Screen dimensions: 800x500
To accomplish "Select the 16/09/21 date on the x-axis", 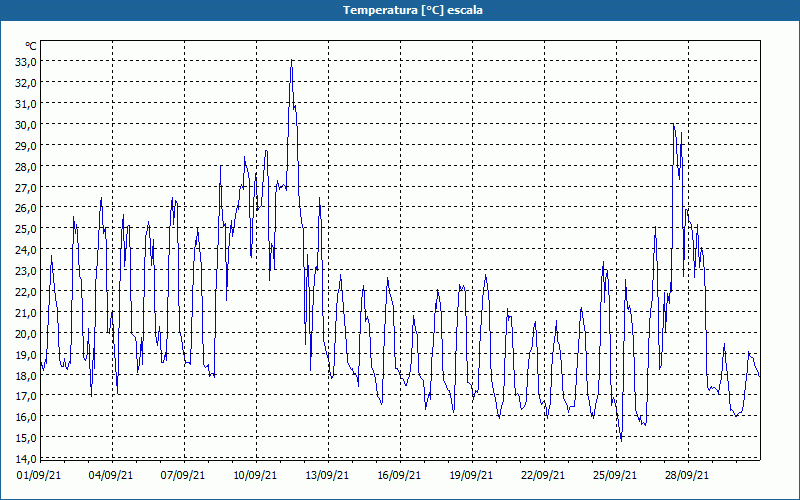I will (400, 476).
